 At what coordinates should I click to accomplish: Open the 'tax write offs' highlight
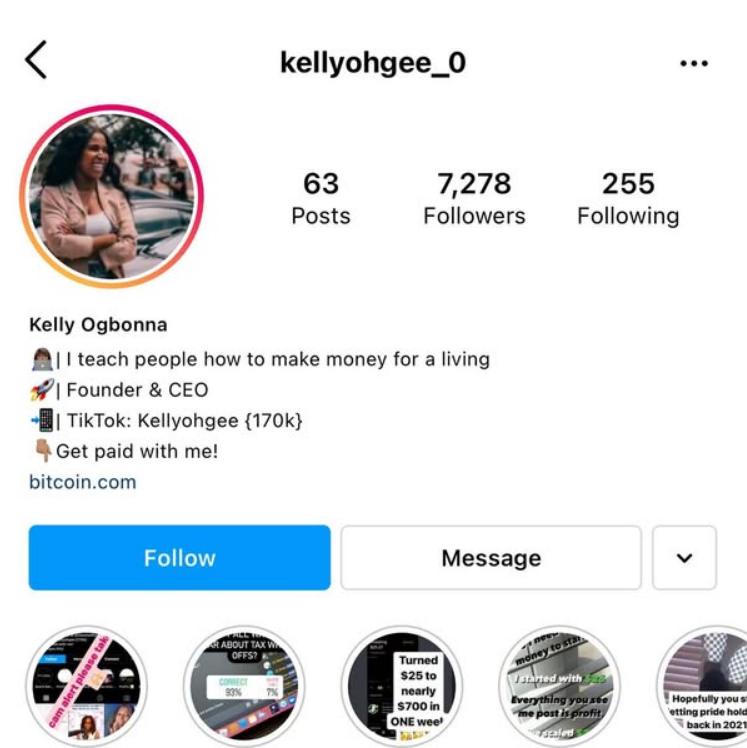click(244, 686)
